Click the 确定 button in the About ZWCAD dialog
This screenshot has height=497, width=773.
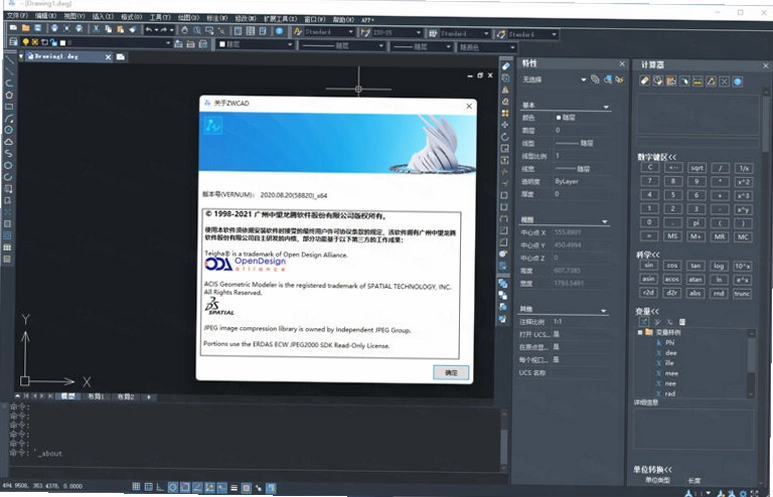coord(451,372)
